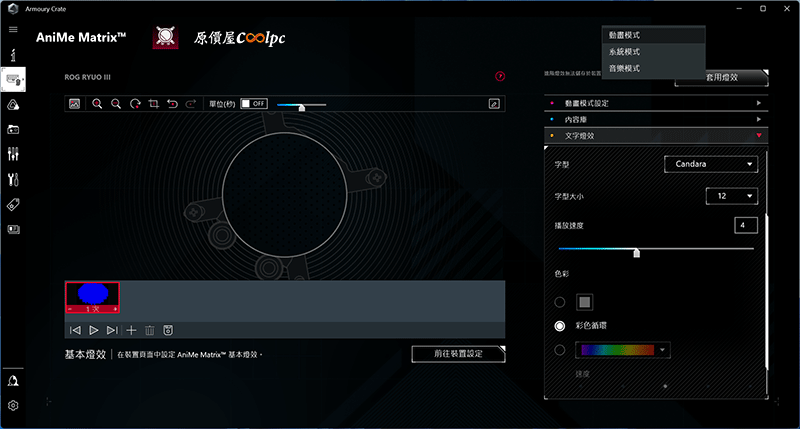Click the red help question mark icon

click(500, 77)
